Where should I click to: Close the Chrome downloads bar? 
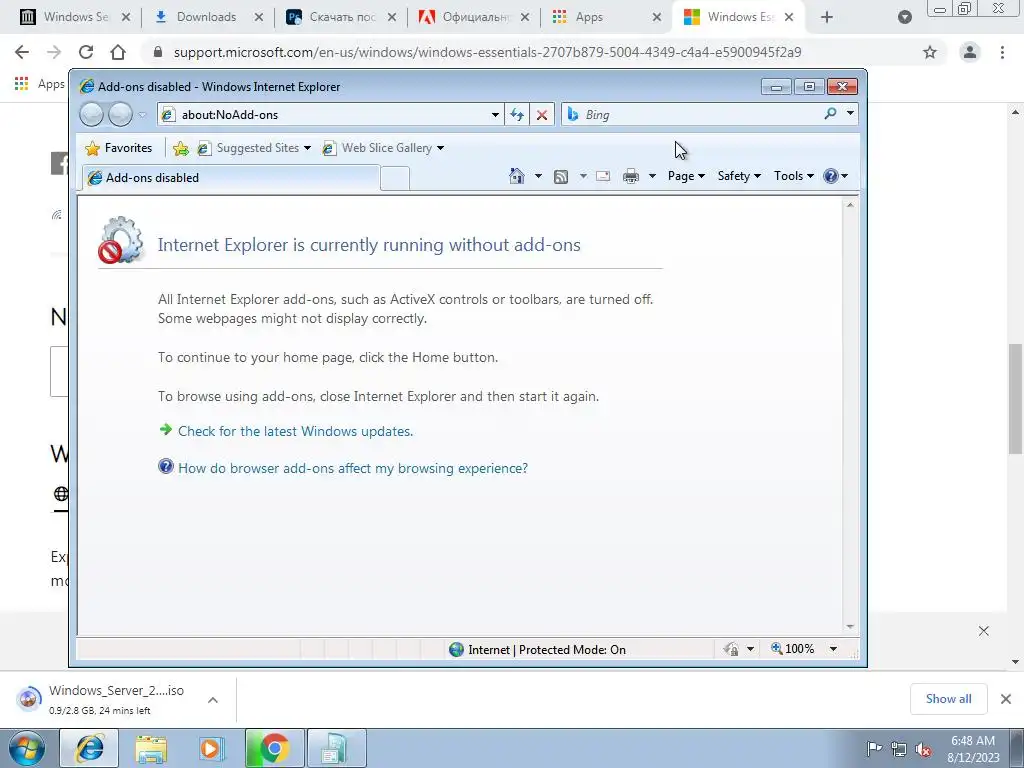[1006, 699]
